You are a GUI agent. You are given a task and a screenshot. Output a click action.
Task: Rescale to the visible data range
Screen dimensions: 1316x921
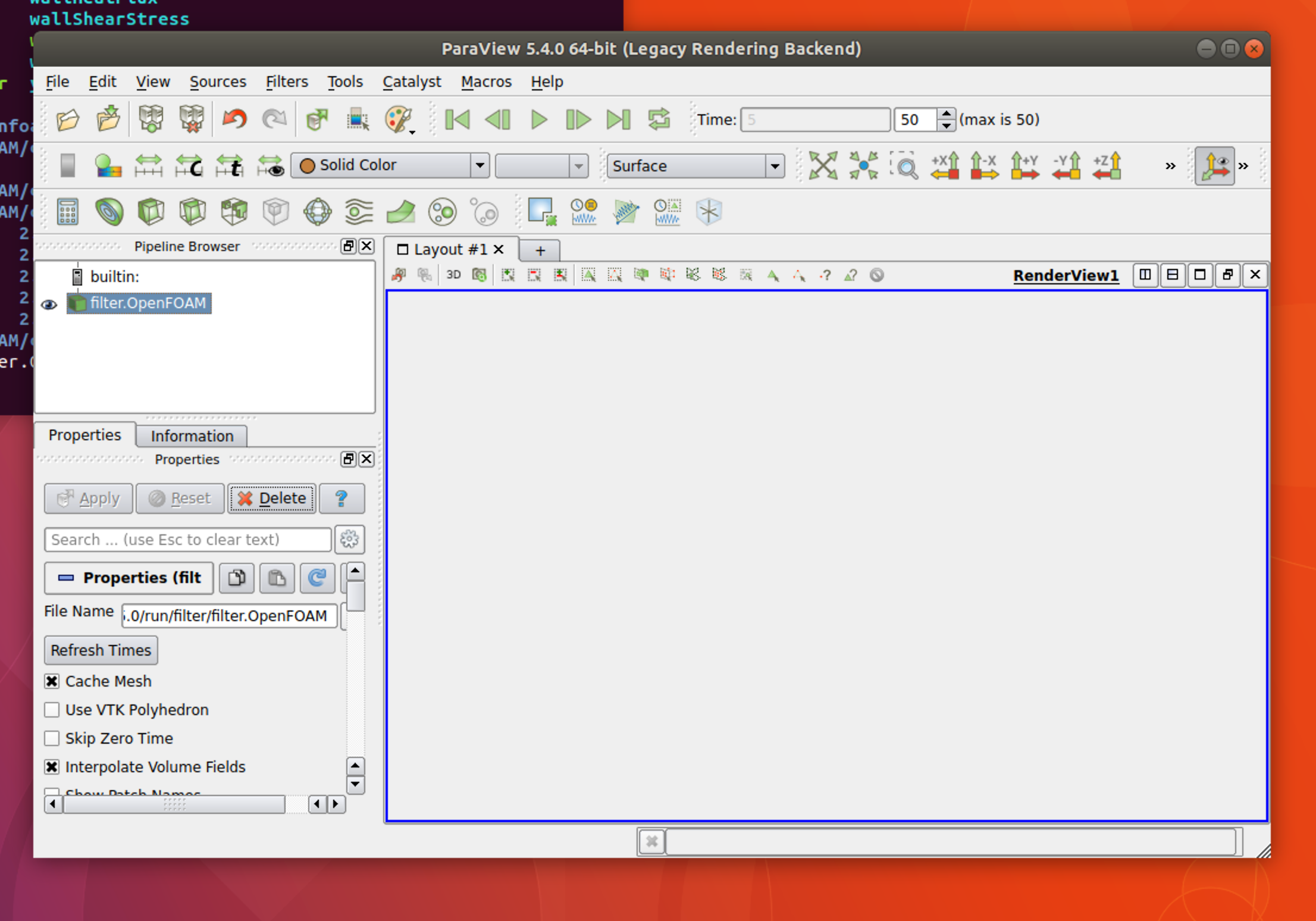270,165
